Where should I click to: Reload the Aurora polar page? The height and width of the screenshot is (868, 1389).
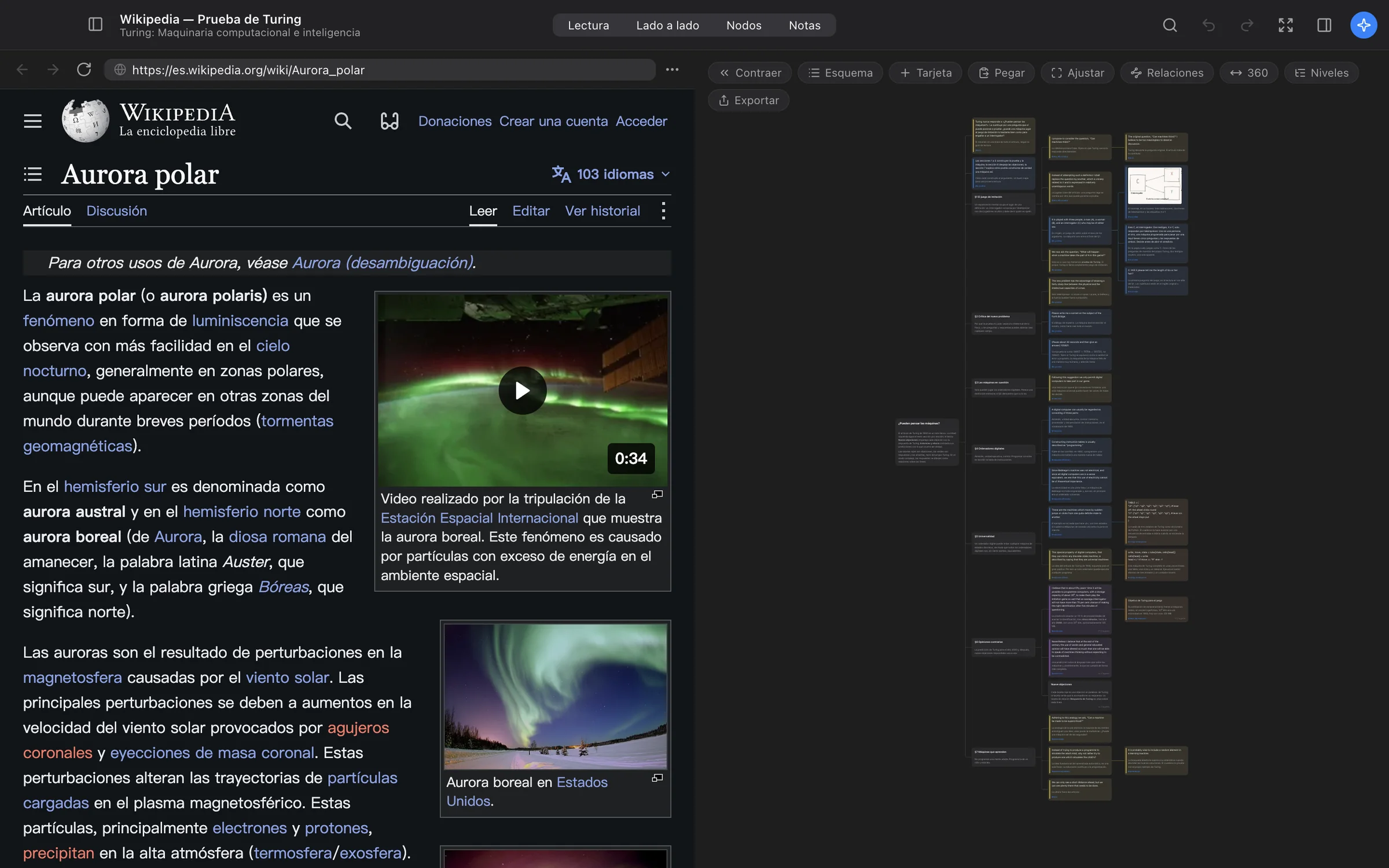point(84,69)
